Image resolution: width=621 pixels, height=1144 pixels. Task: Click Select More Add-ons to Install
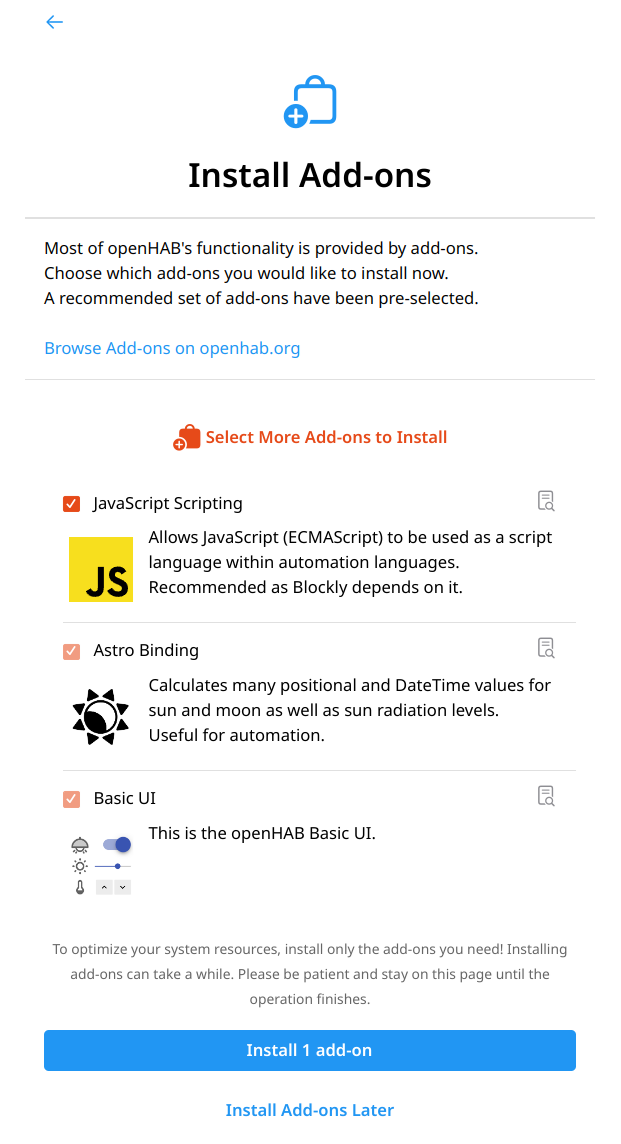click(x=326, y=437)
